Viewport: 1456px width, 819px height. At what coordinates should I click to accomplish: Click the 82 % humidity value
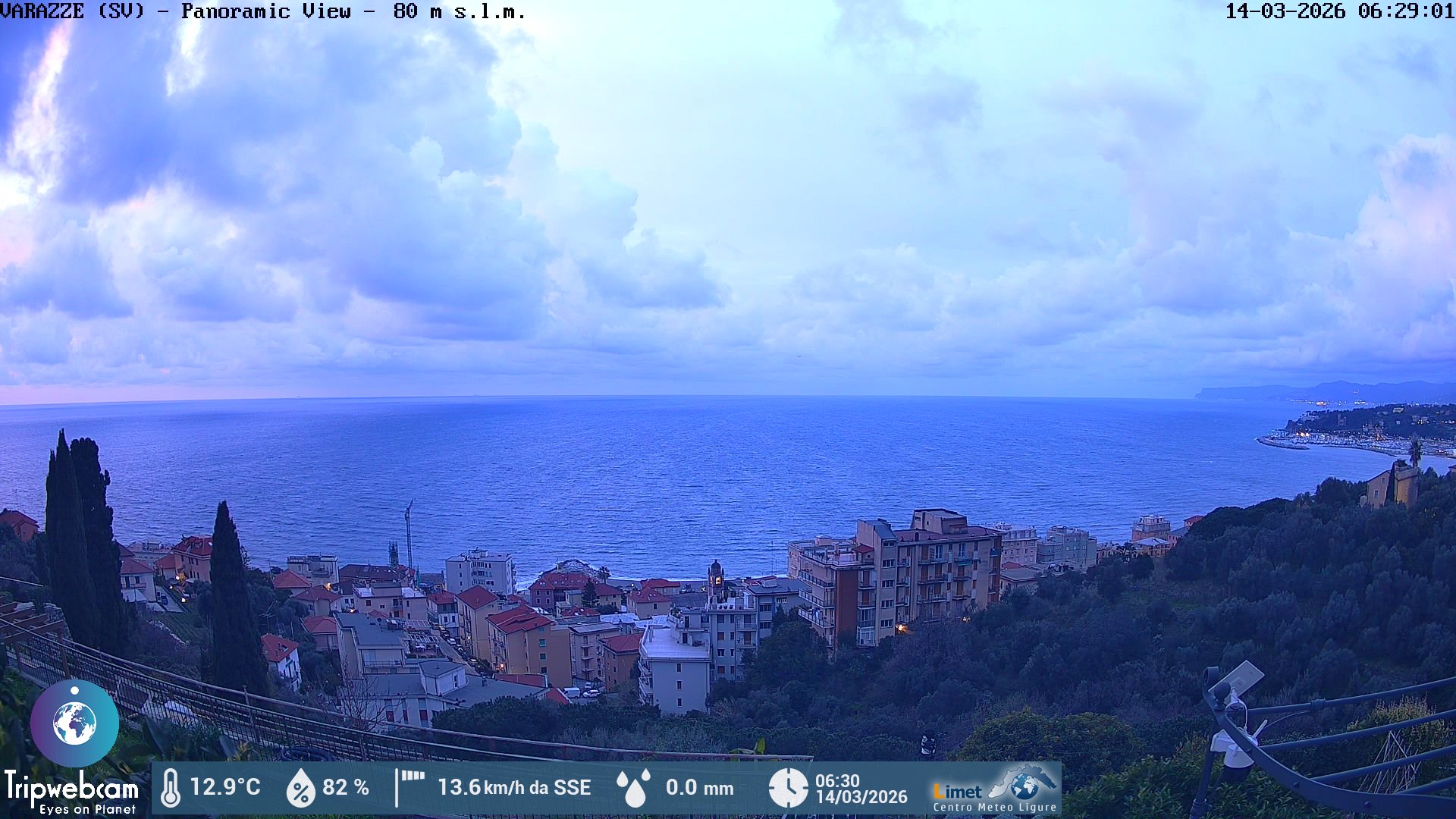(346, 788)
